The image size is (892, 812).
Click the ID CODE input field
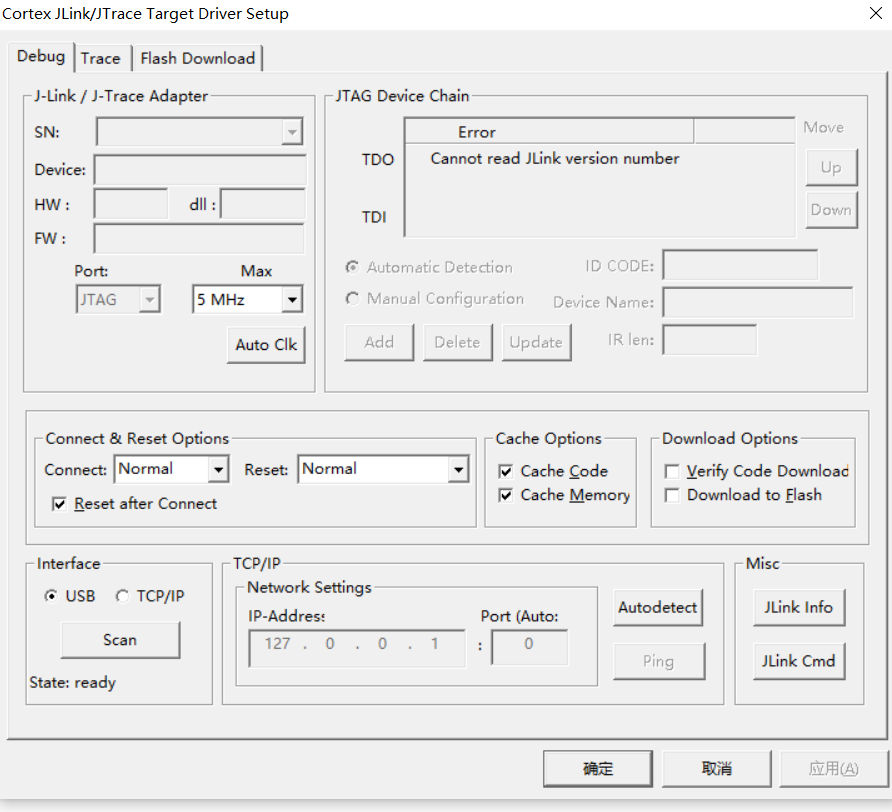click(740, 265)
